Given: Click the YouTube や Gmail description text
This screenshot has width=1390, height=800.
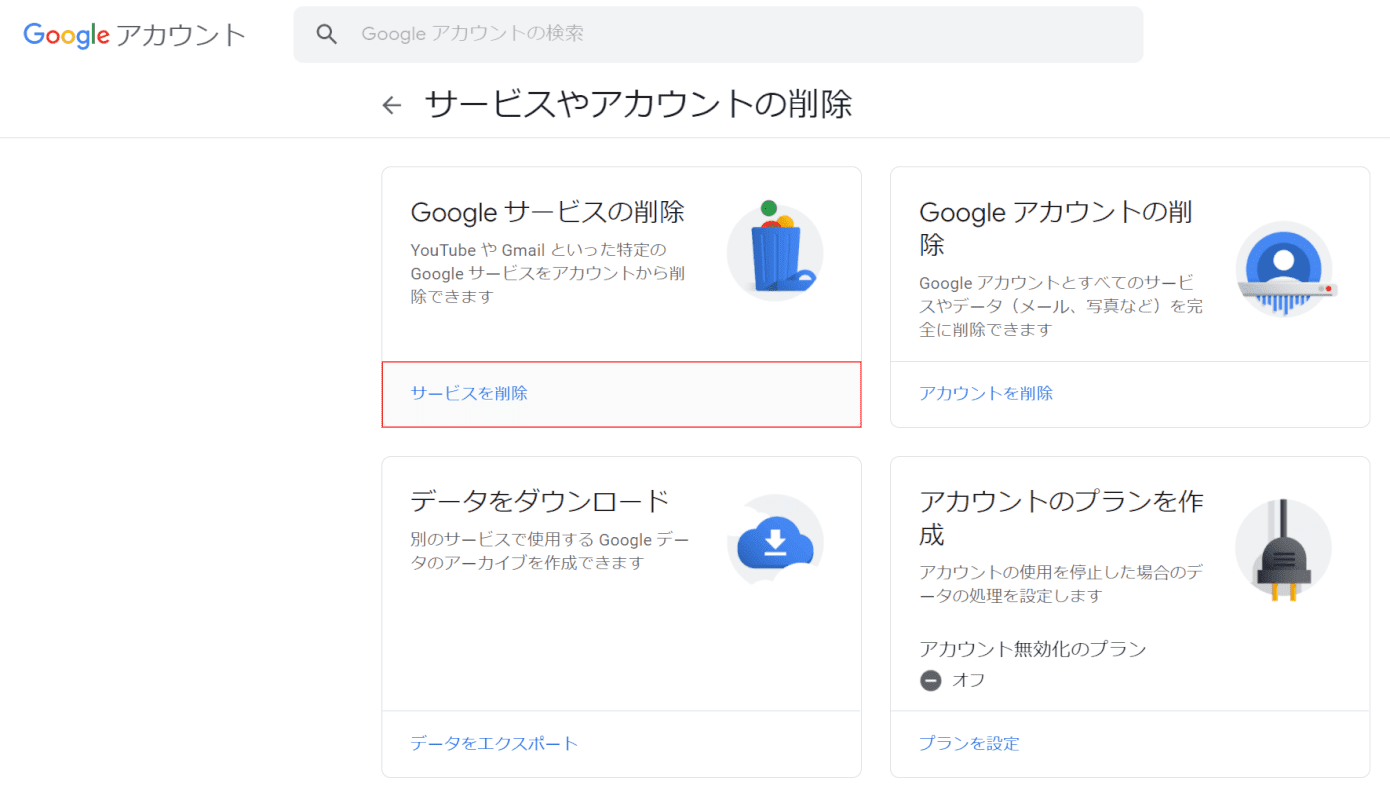Looking at the screenshot, I should click(548, 273).
